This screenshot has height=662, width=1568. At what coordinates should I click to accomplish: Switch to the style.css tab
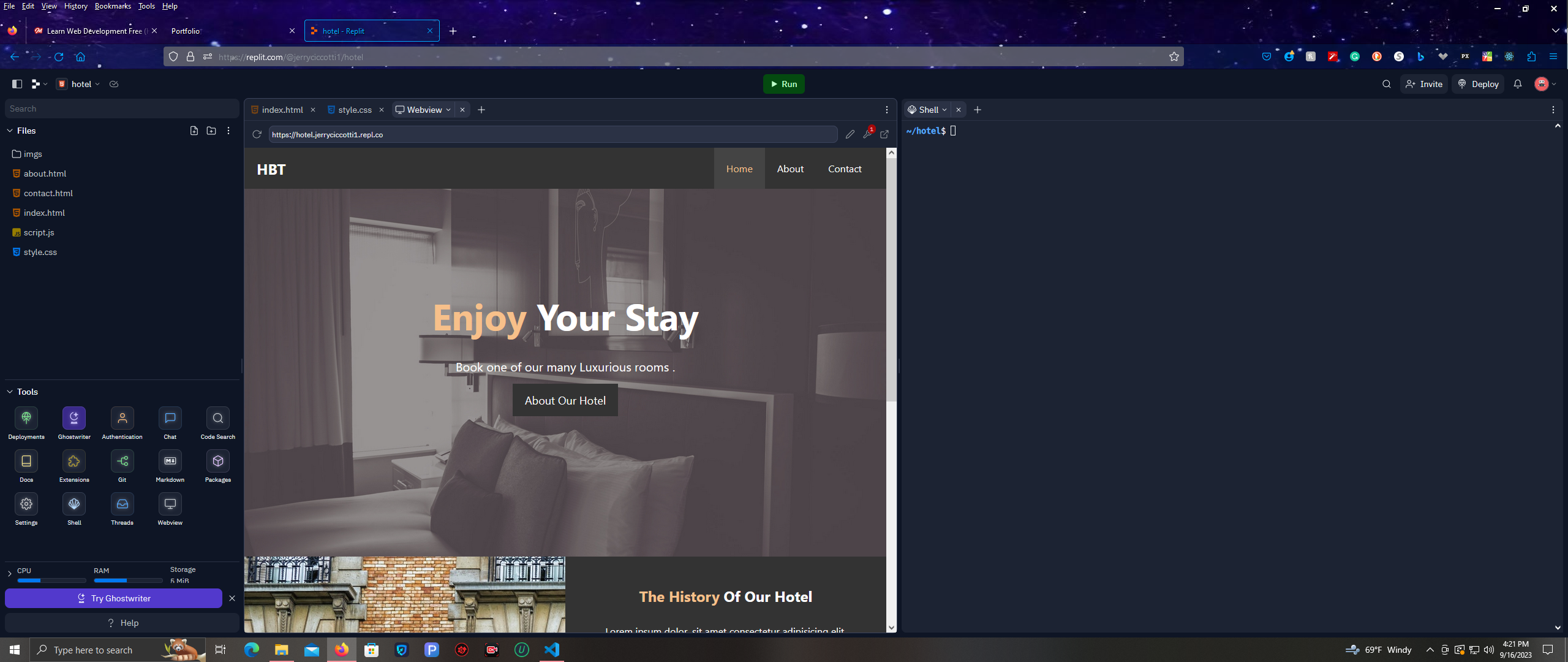[354, 110]
